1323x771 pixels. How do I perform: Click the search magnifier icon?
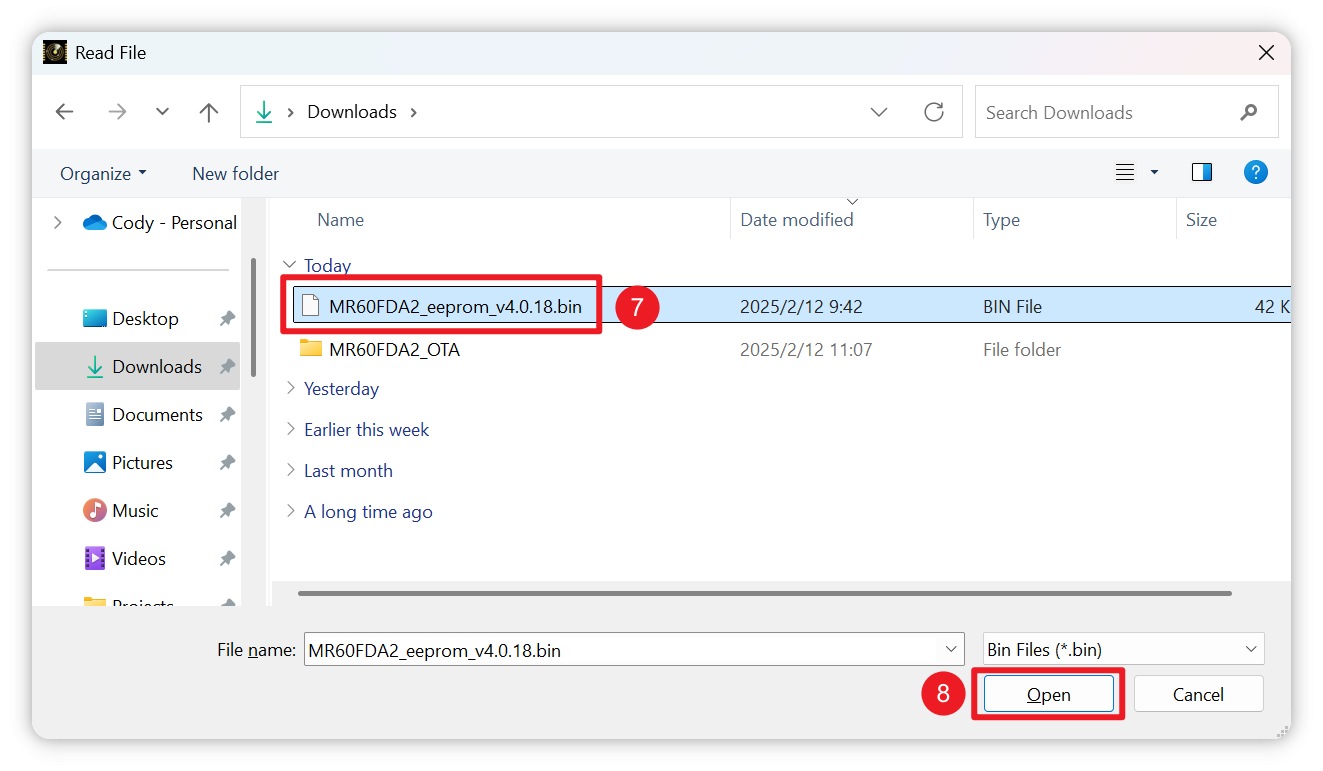[x=1248, y=112]
